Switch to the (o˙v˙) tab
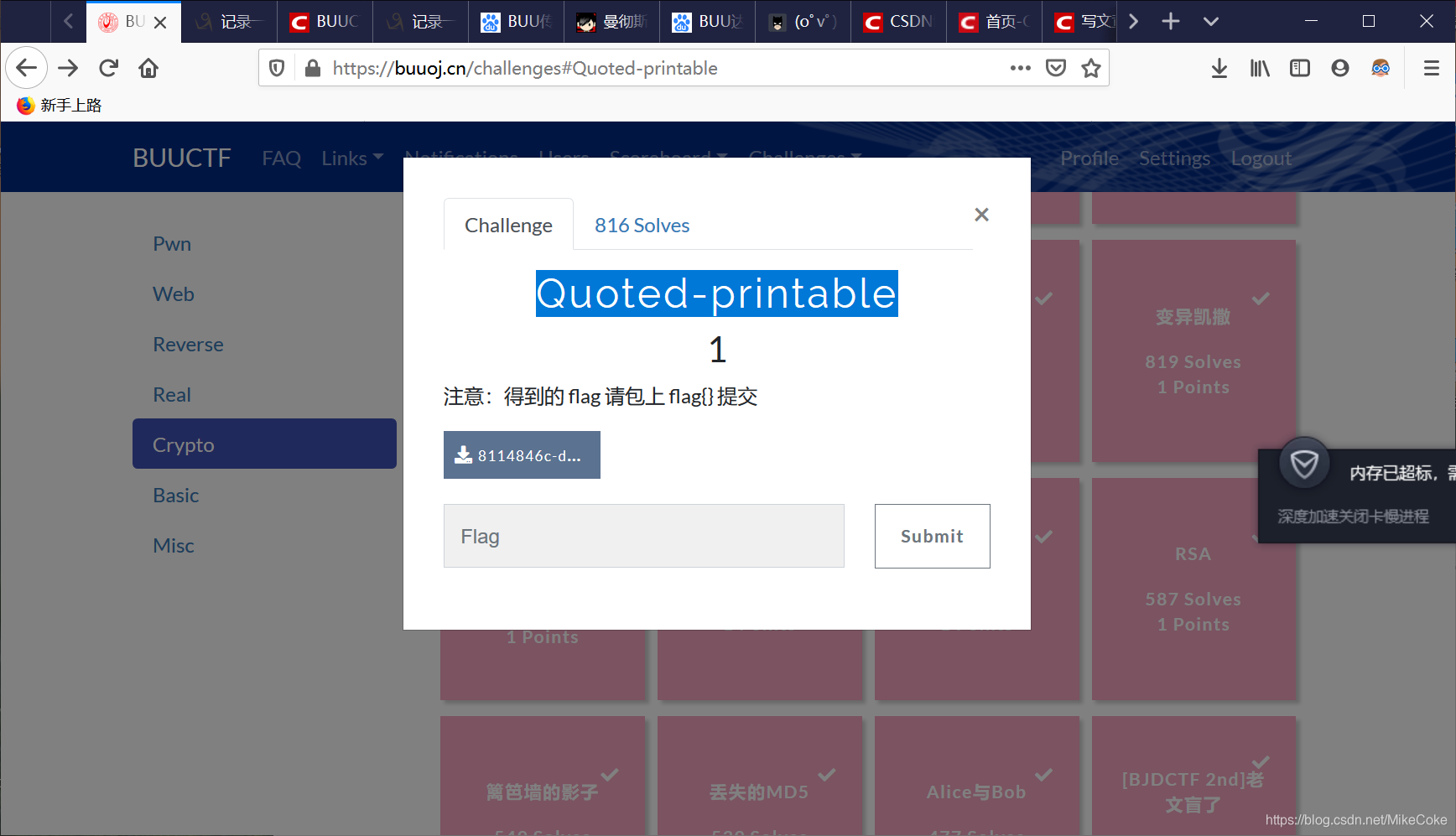This screenshot has height=836, width=1456. tap(803, 22)
